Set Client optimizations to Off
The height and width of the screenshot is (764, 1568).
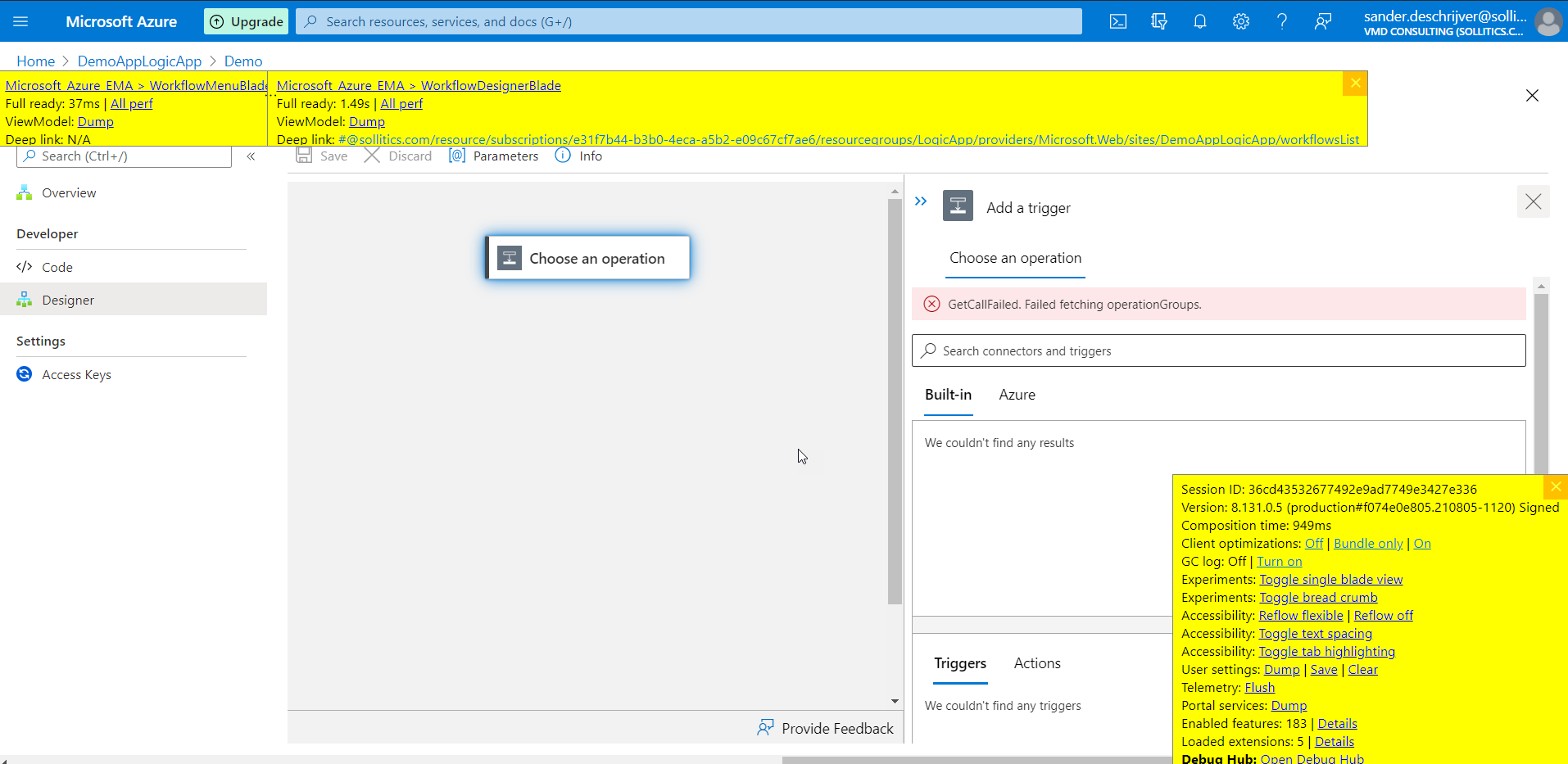tap(1314, 544)
